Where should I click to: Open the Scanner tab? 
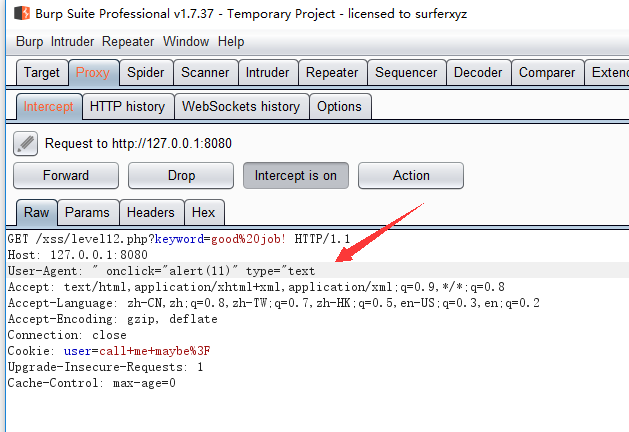pos(205,73)
